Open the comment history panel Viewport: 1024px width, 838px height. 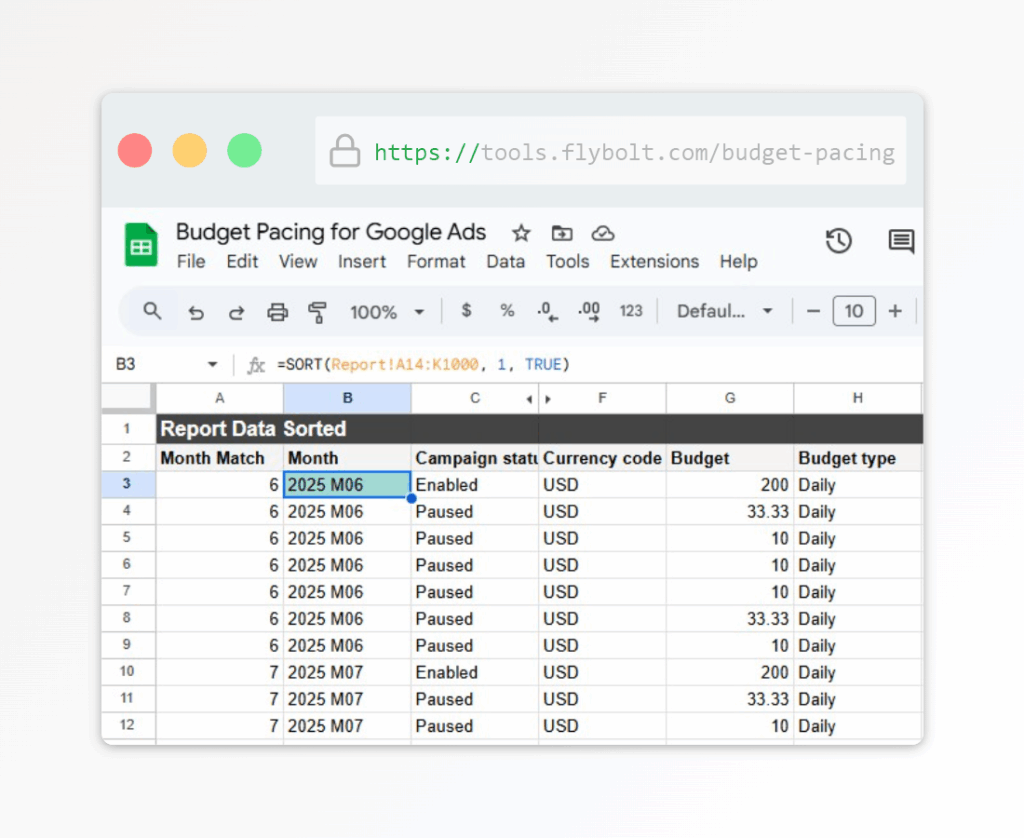(x=900, y=241)
